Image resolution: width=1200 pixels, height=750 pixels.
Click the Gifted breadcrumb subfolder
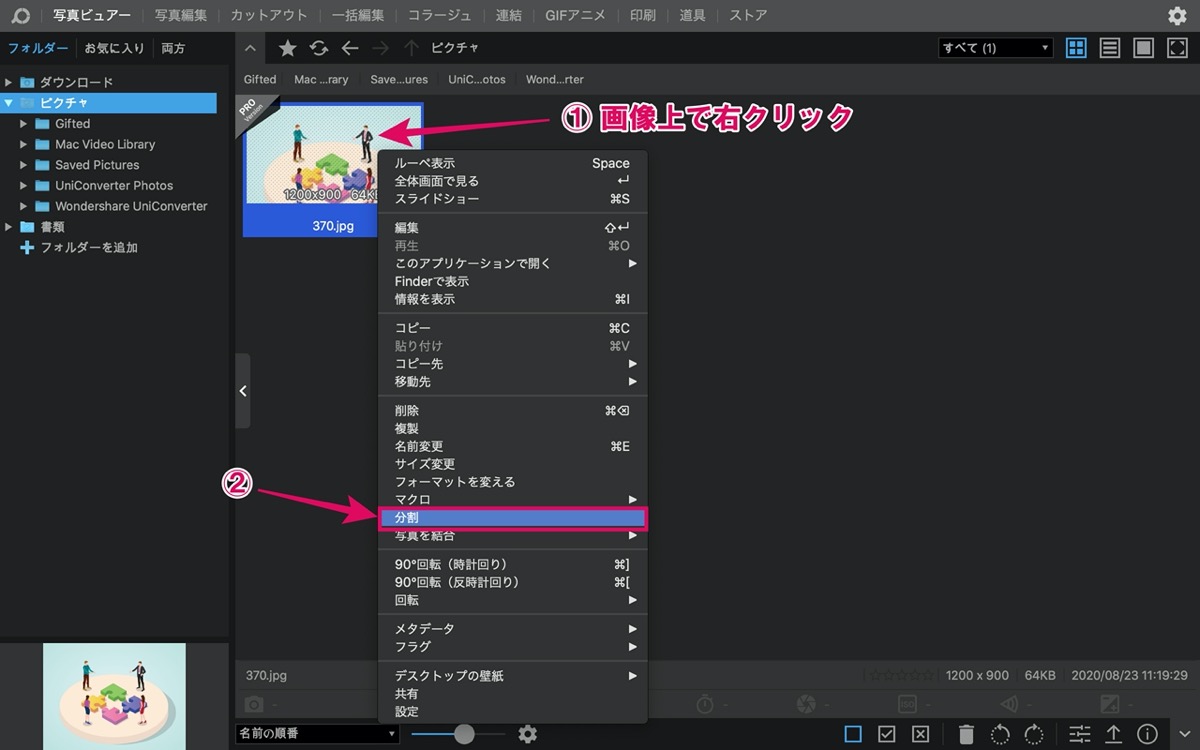click(260, 79)
